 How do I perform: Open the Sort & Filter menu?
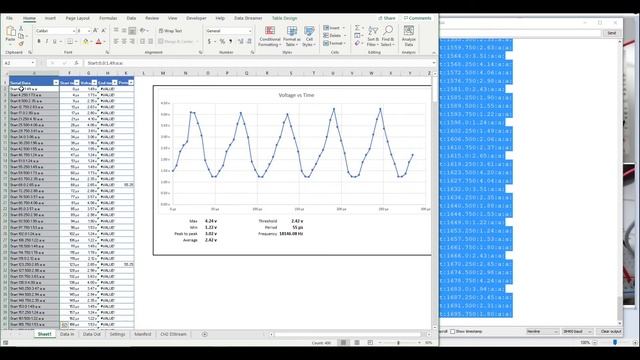click(x=373, y=36)
